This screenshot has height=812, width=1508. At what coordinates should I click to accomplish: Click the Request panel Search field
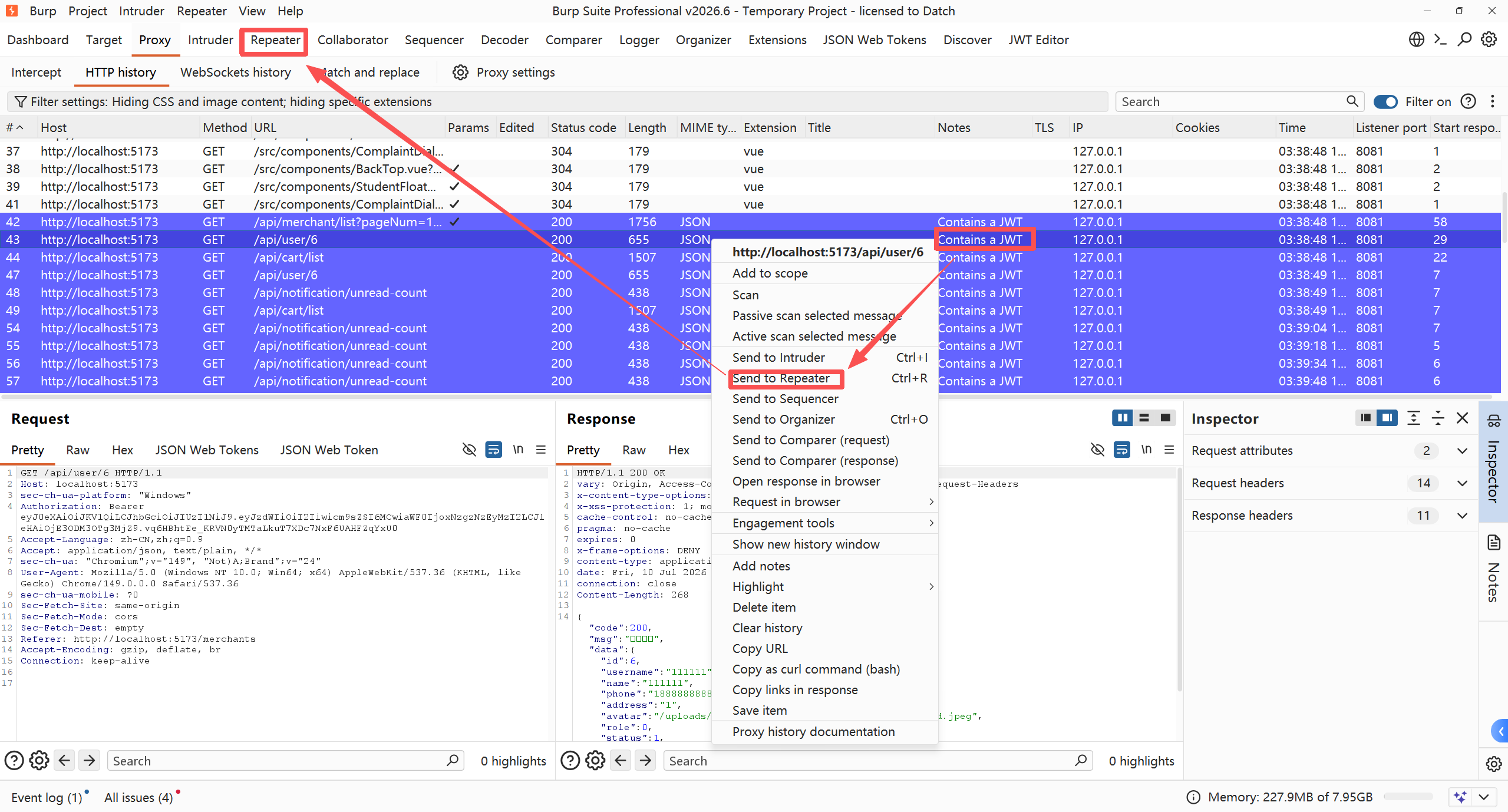pyautogui.click(x=286, y=761)
